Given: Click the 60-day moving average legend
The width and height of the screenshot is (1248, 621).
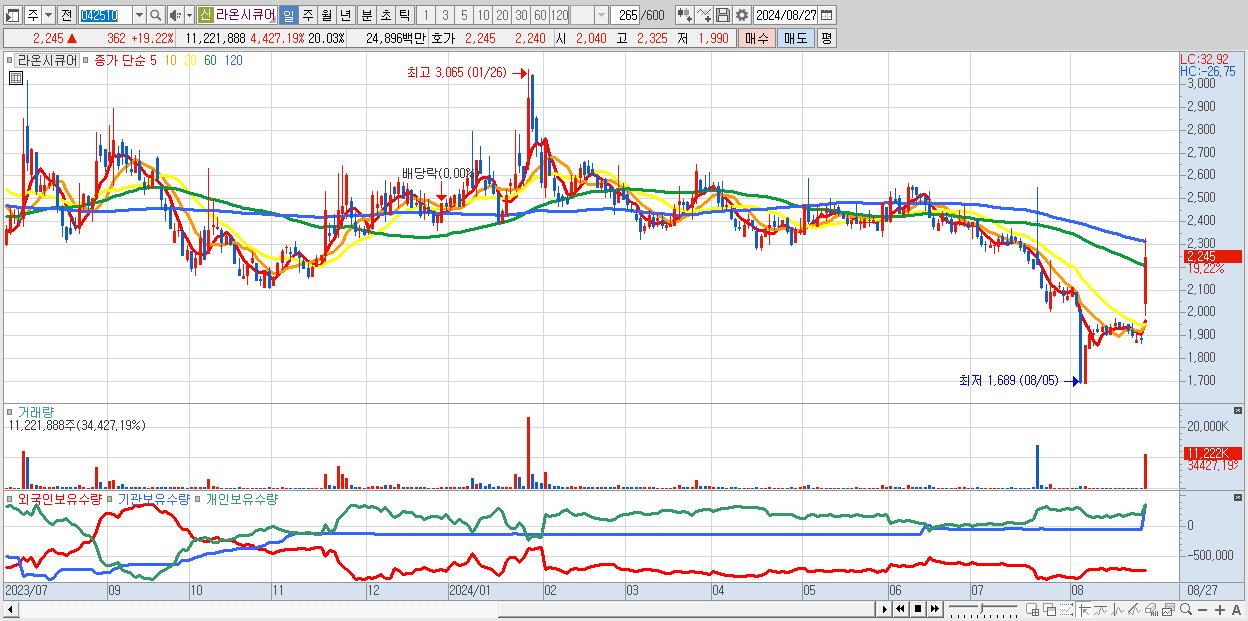Looking at the screenshot, I should click(210, 60).
